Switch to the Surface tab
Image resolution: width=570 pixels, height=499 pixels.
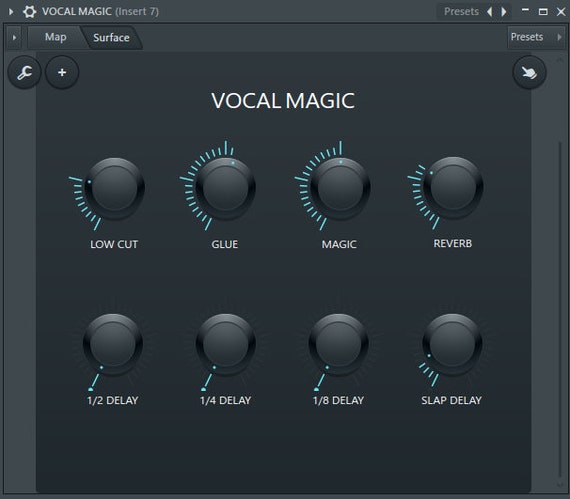111,37
